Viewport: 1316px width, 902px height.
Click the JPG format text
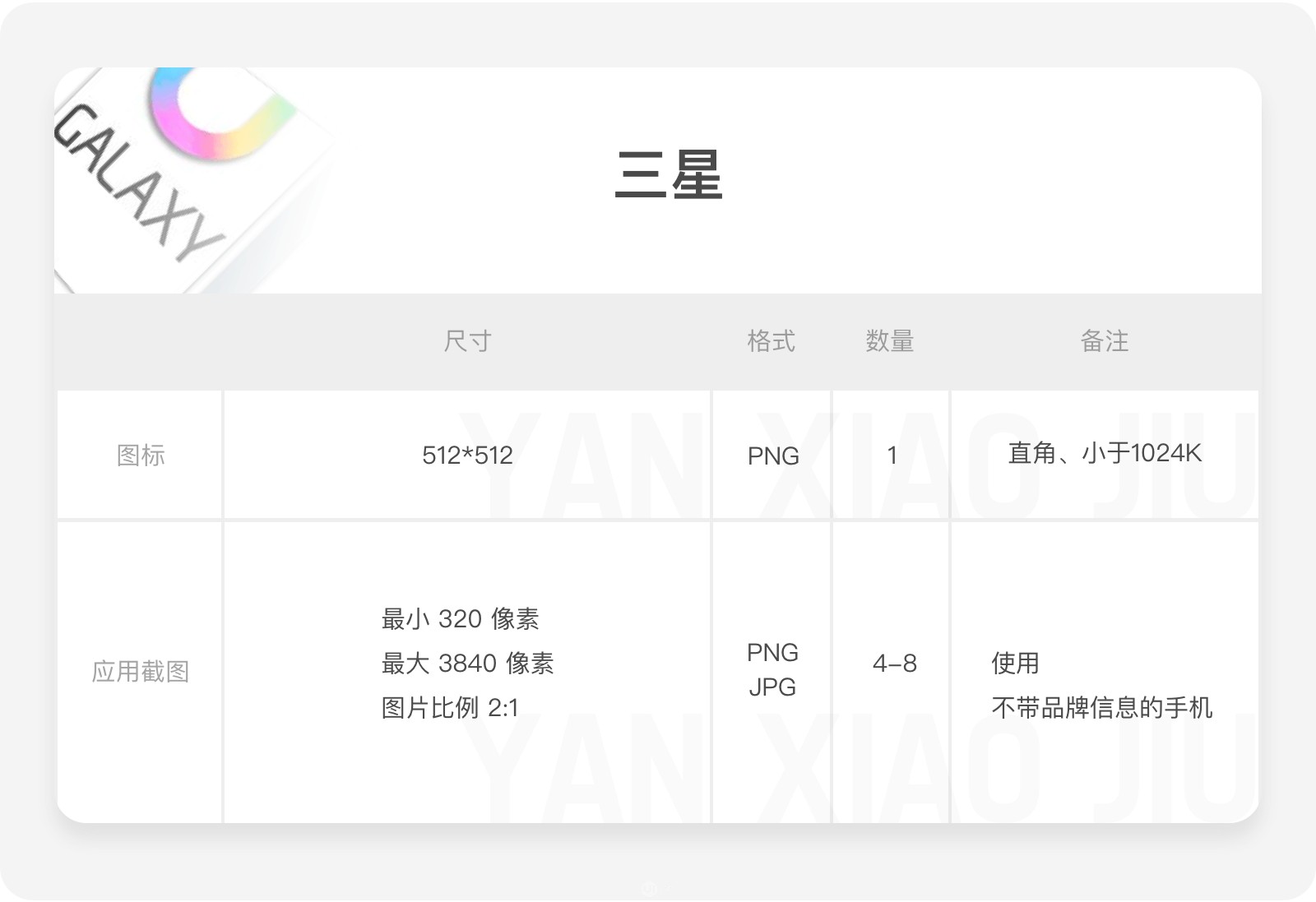(x=772, y=687)
